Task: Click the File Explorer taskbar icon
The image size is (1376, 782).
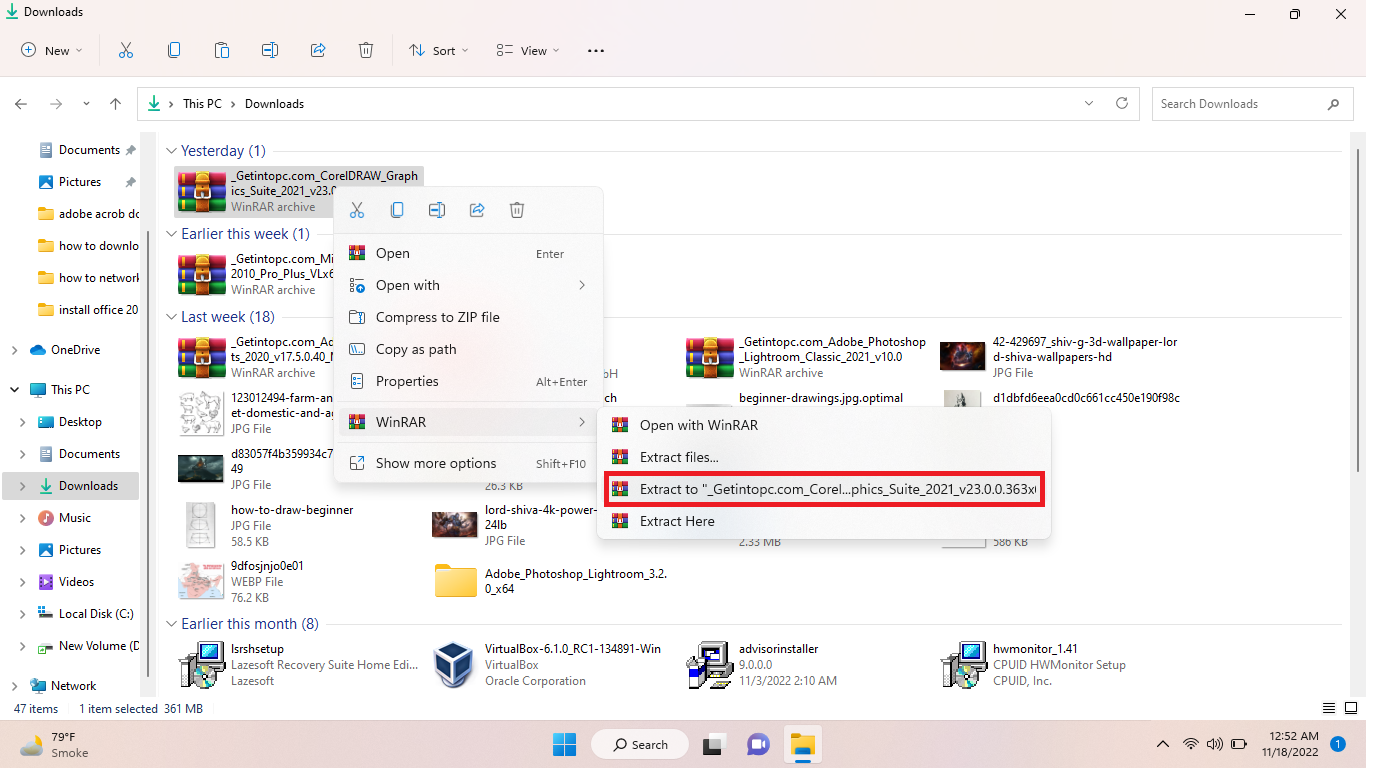Action: click(803, 745)
